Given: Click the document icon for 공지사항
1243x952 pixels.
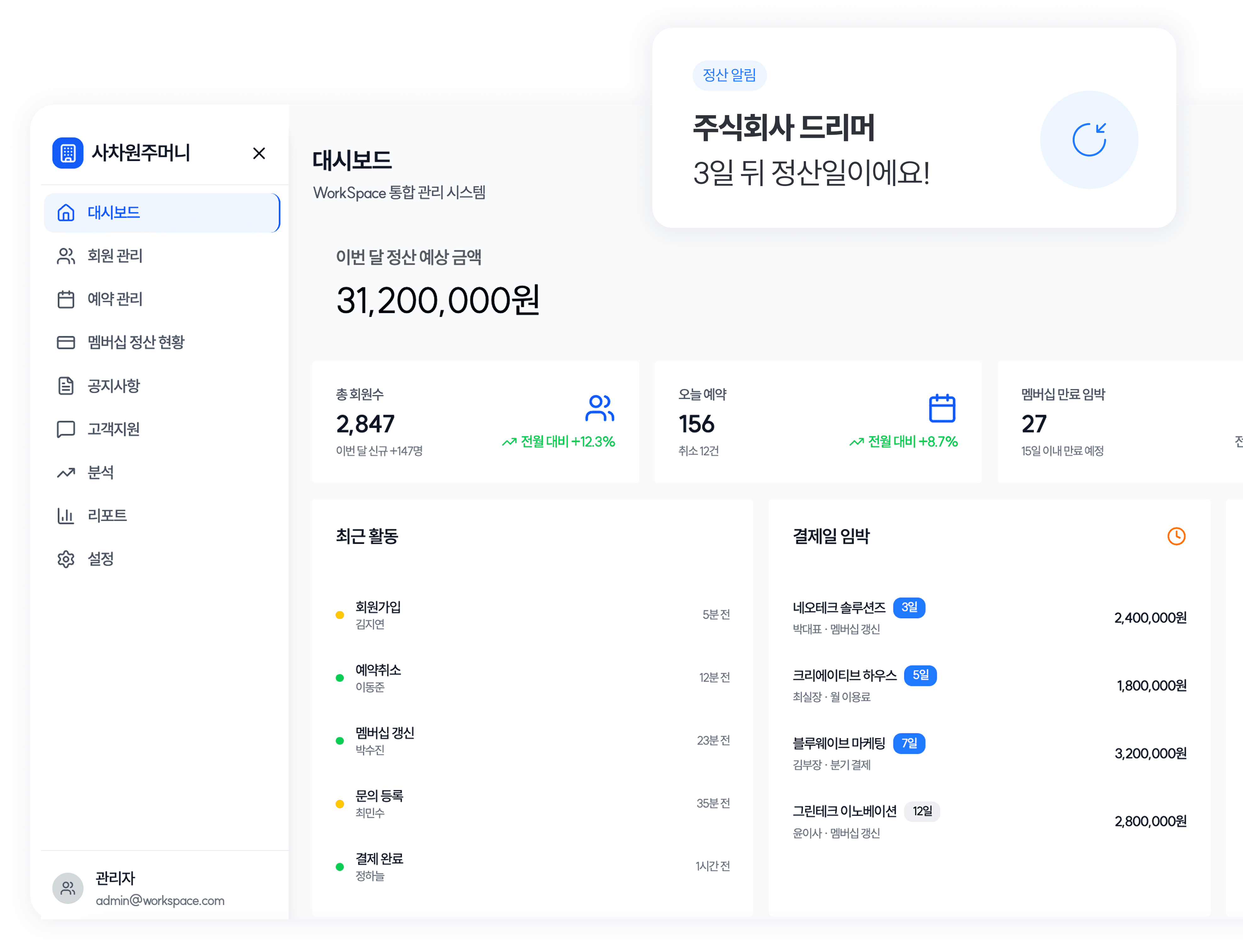Looking at the screenshot, I should click(x=66, y=386).
